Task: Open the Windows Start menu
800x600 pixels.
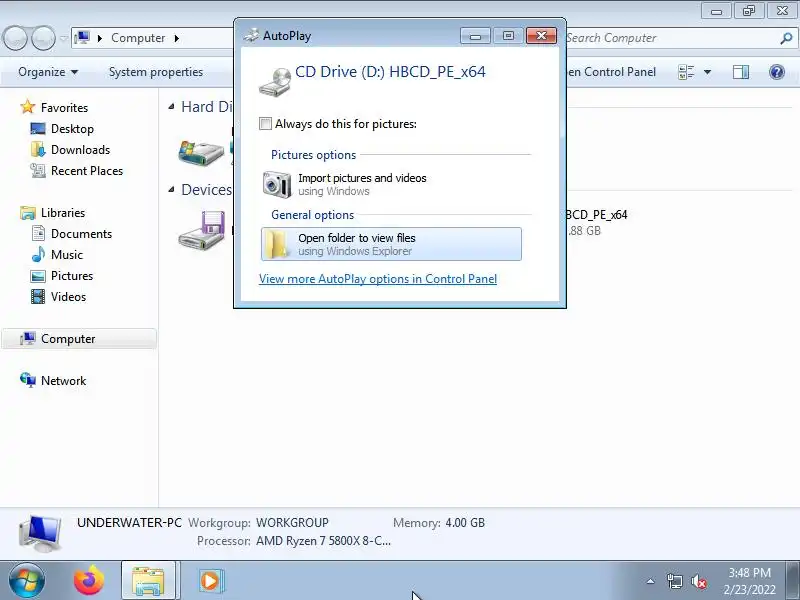Action: [x=26, y=580]
